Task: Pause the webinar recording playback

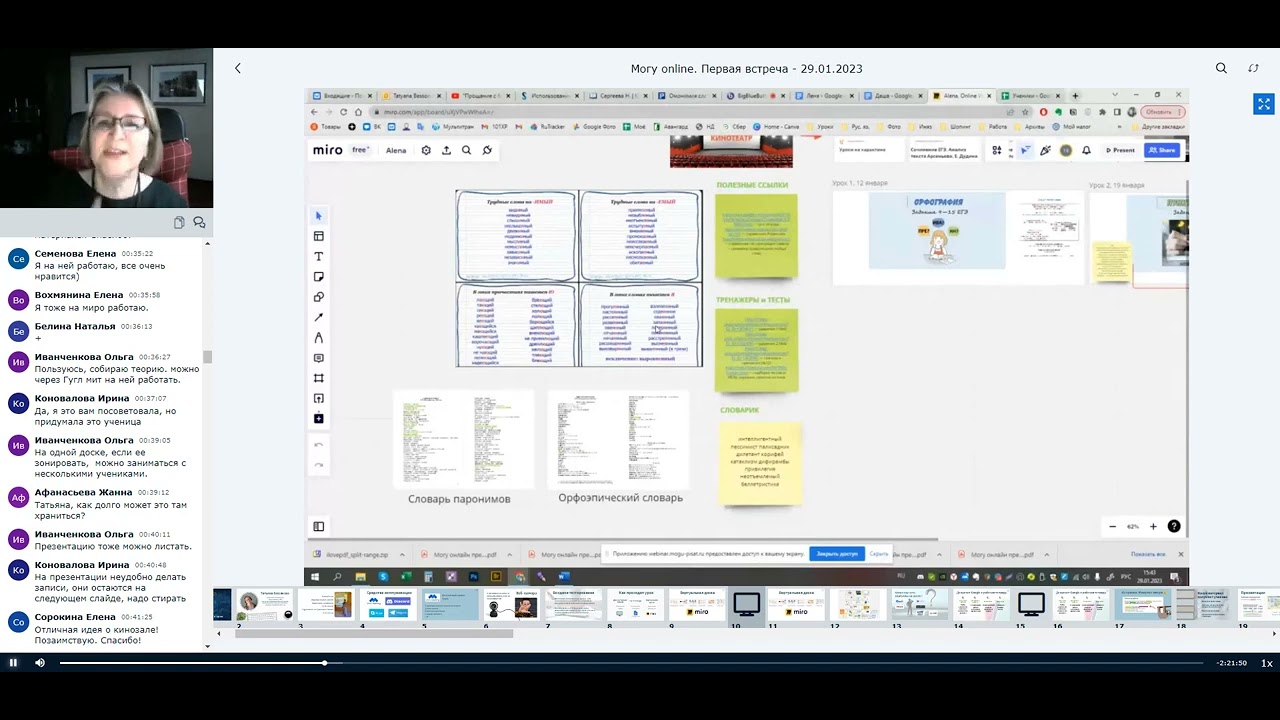Action: [x=13, y=663]
